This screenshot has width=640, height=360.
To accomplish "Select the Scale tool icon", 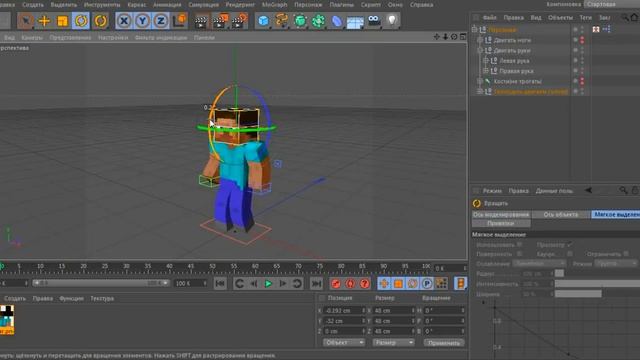I will [x=62, y=21].
